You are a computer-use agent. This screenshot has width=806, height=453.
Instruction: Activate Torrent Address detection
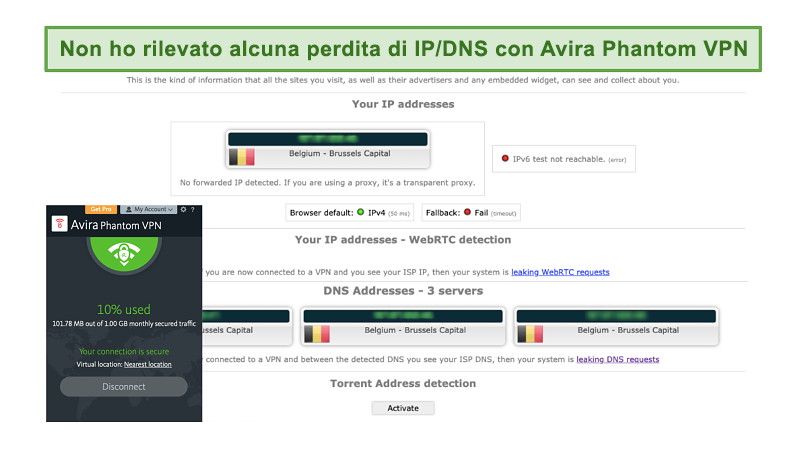coord(403,408)
